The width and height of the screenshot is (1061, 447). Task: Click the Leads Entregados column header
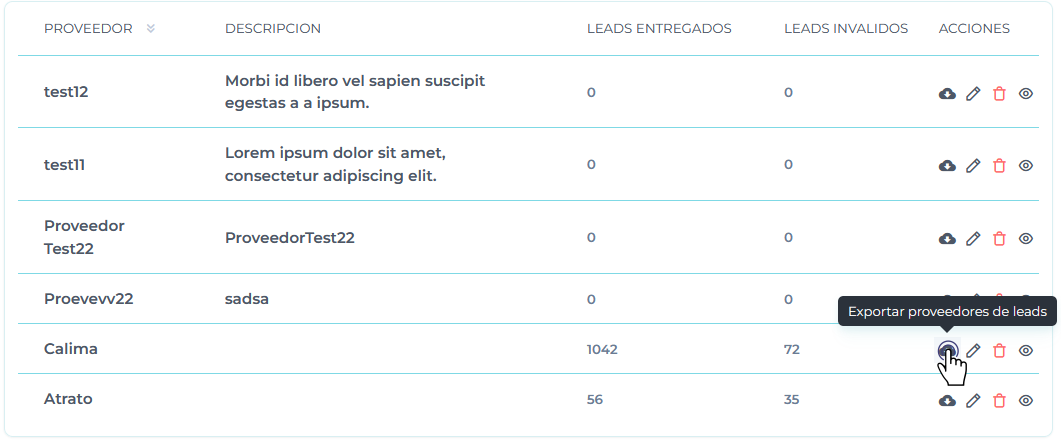click(659, 28)
